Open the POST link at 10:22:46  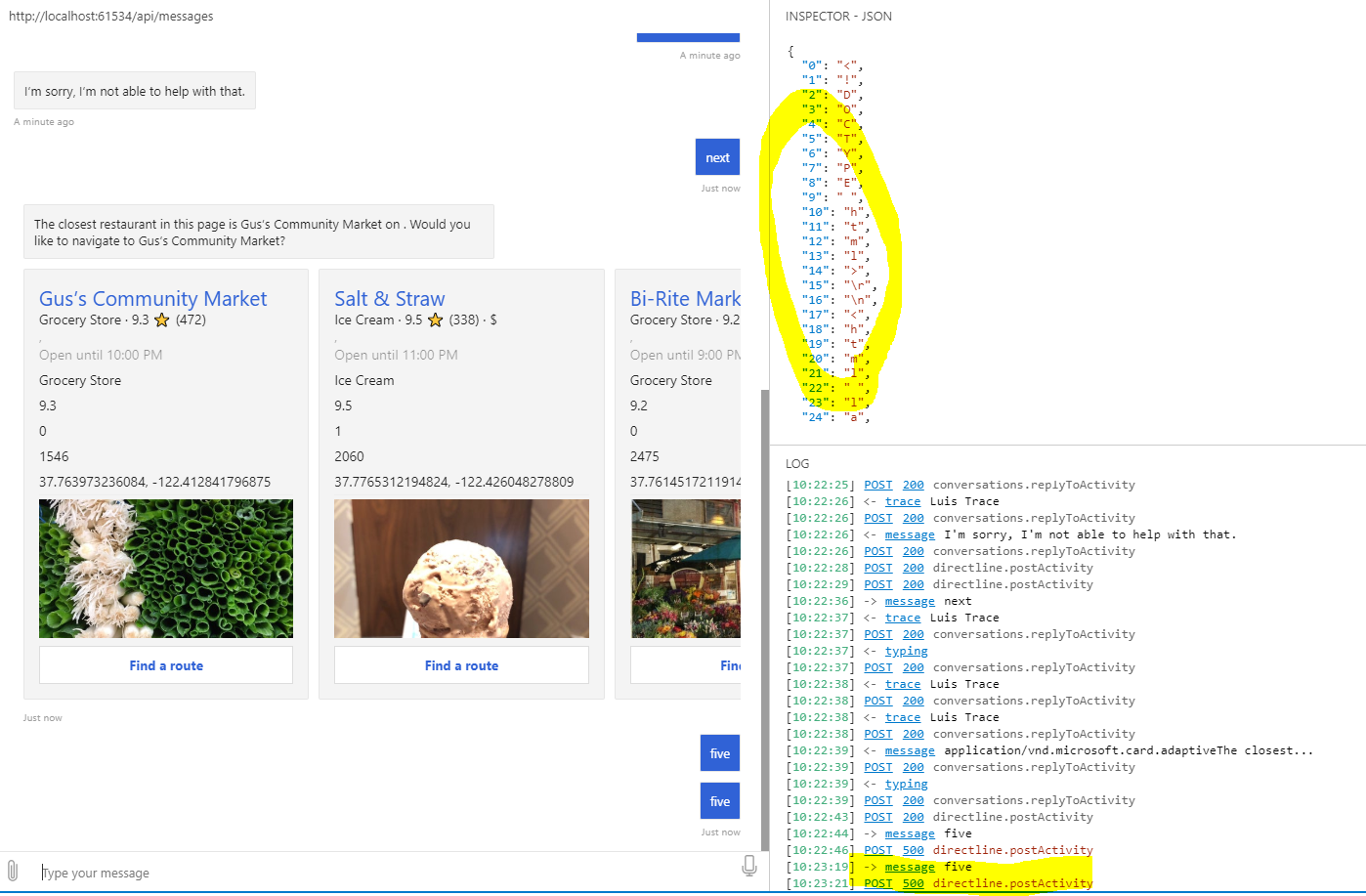[x=877, y=850]
